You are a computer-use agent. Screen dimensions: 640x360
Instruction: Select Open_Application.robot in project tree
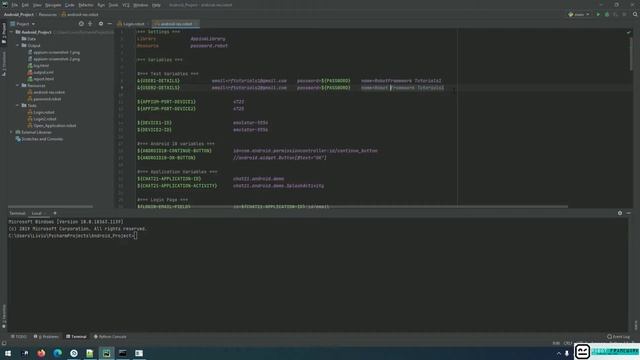pyautogui.click(x=51, y=125)
